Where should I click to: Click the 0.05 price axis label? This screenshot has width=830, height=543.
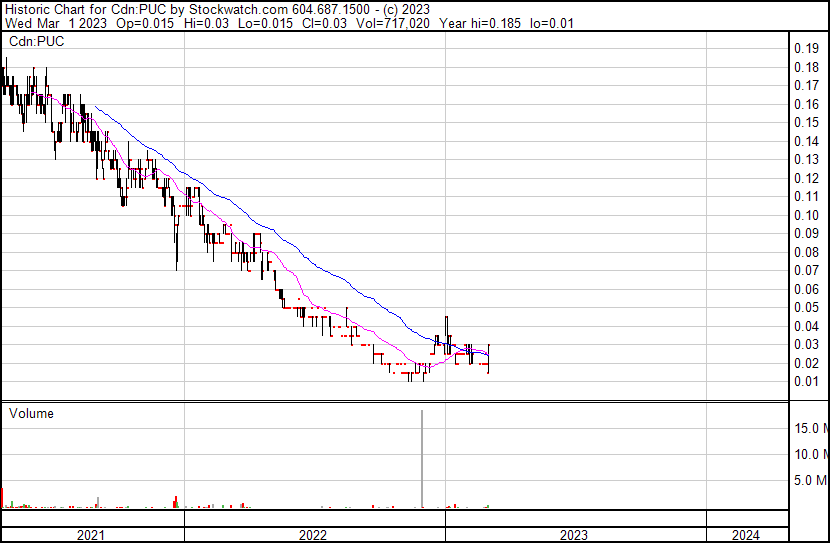click(x=806, y=307)
